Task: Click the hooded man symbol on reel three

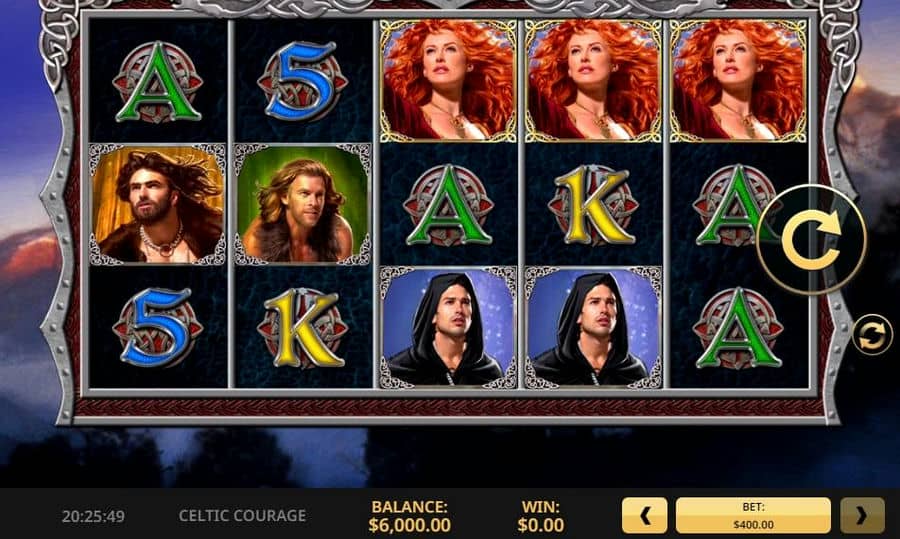Action: tap(448, 327)
